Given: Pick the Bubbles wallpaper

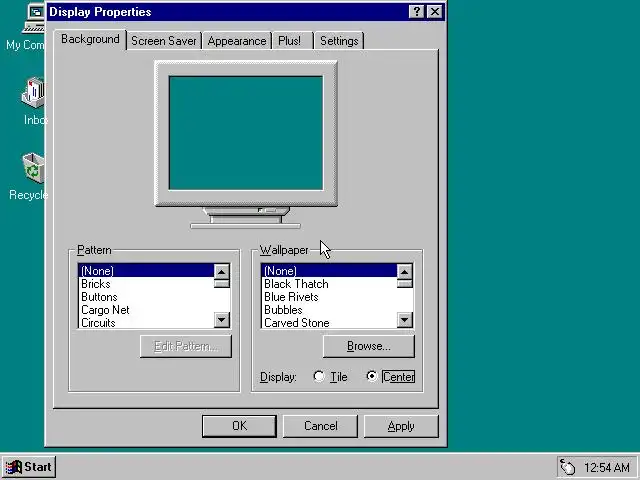Looking at the screenshot, I should (x=329, y=310).
